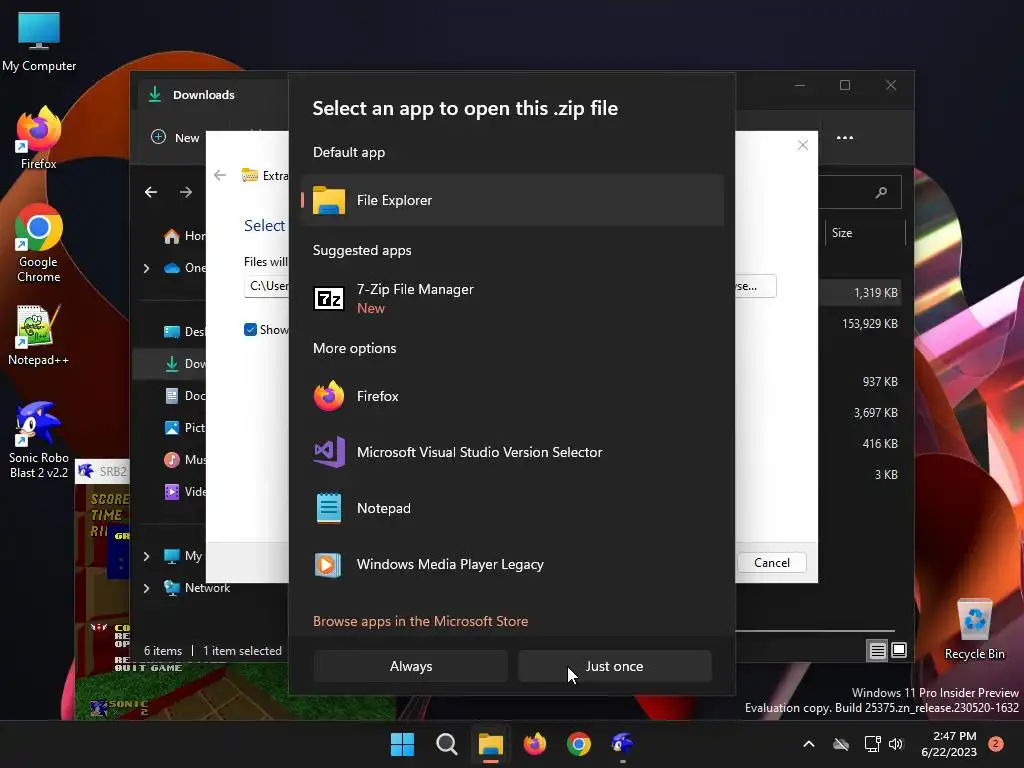
Task: Open the Videos folder in sidebar
Action: click(184, 492)
